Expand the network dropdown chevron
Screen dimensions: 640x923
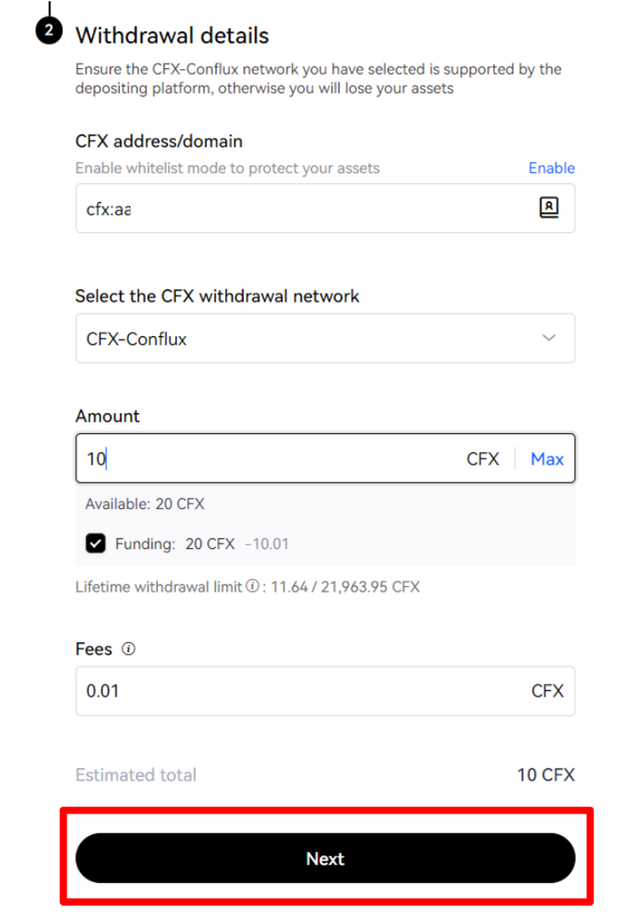(549, 338)
